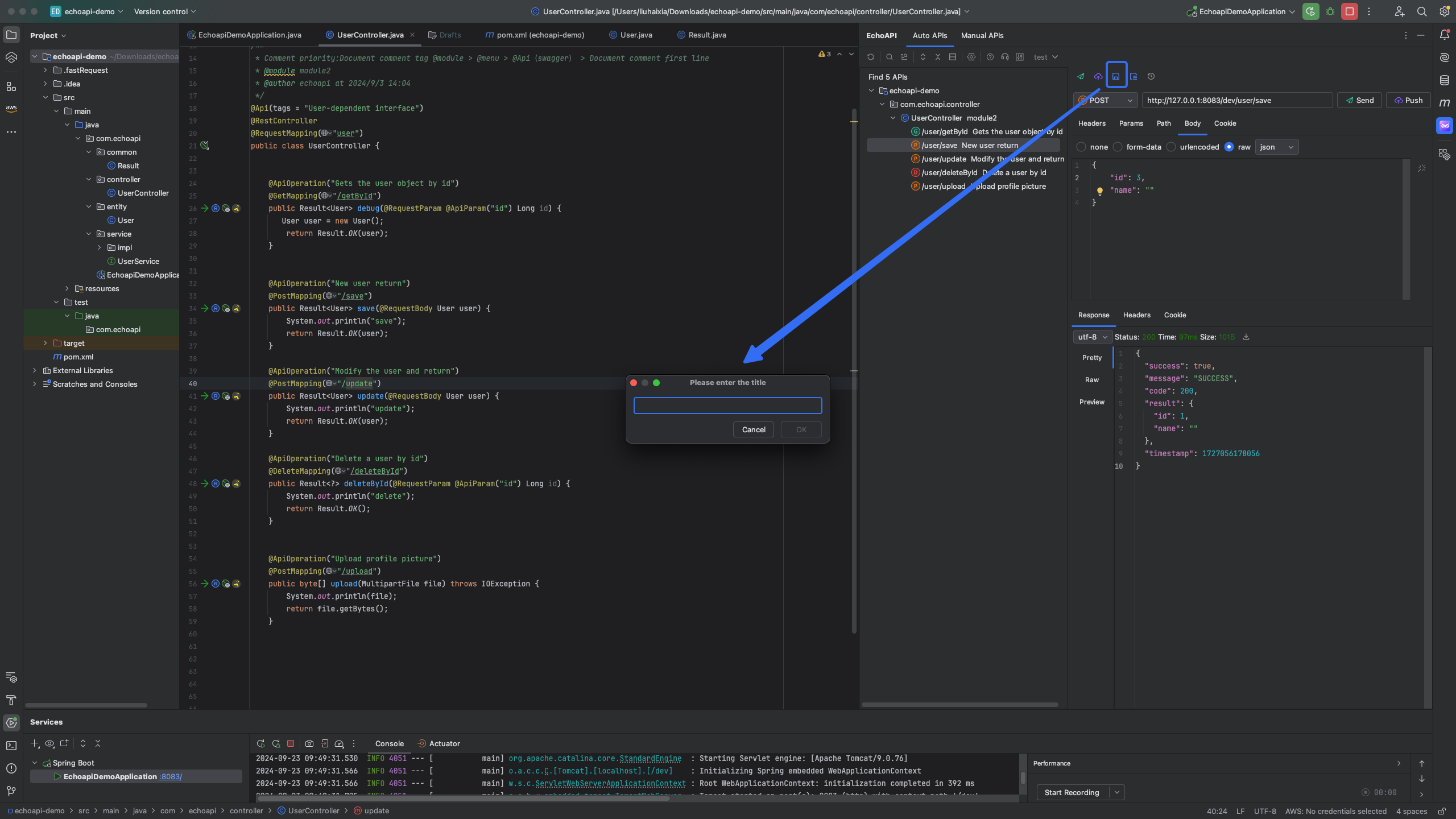Click the Debug bug icon in top toolbar

(x=1330, y=11)
